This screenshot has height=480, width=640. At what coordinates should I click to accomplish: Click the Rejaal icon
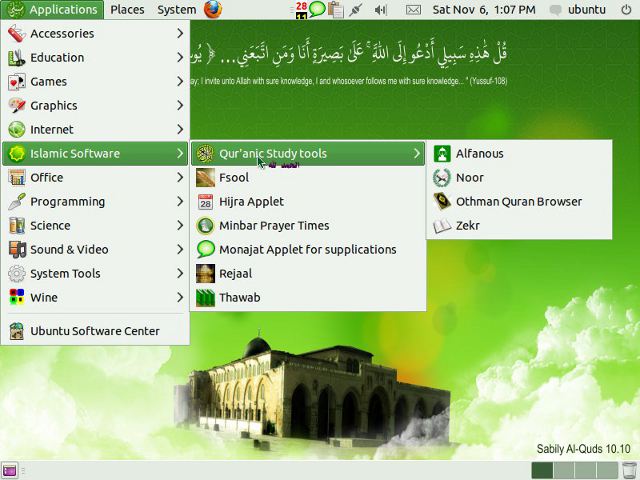point(205,273)
